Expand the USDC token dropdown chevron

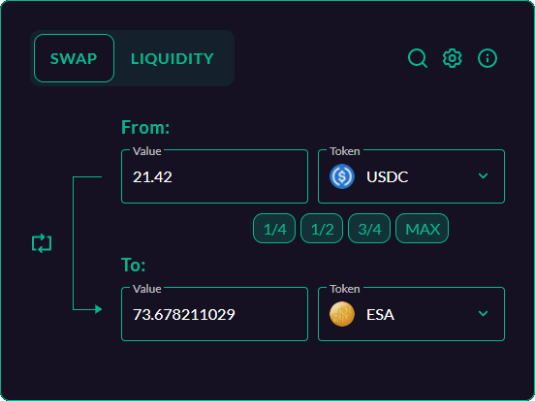pyautogui.click(x=483, y=176)
